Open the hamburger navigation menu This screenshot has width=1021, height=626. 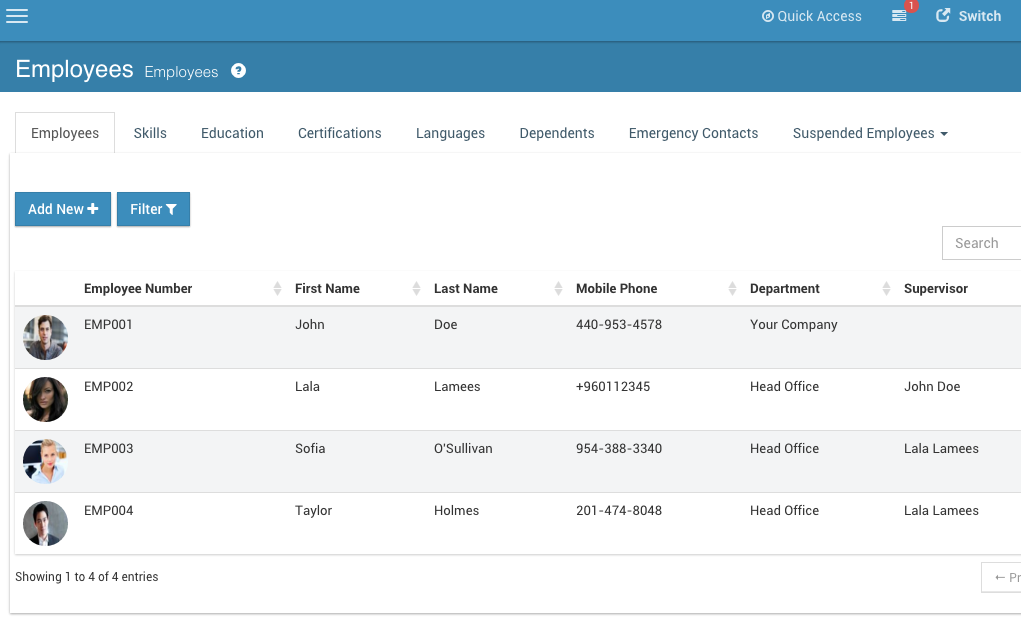point(17,15)
